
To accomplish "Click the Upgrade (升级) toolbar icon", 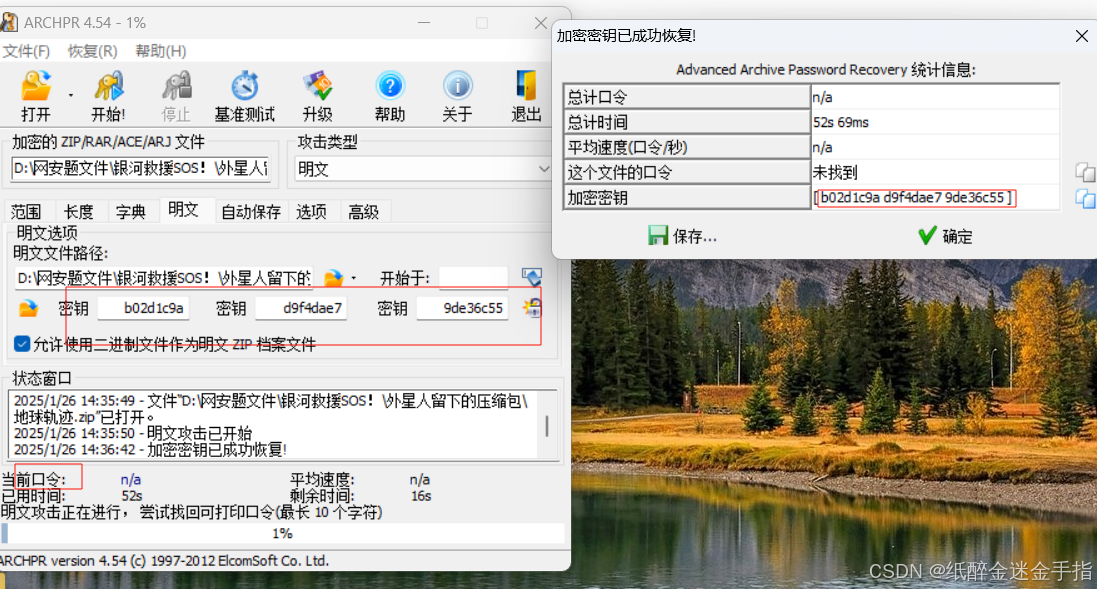I will (x=318, y=96).
